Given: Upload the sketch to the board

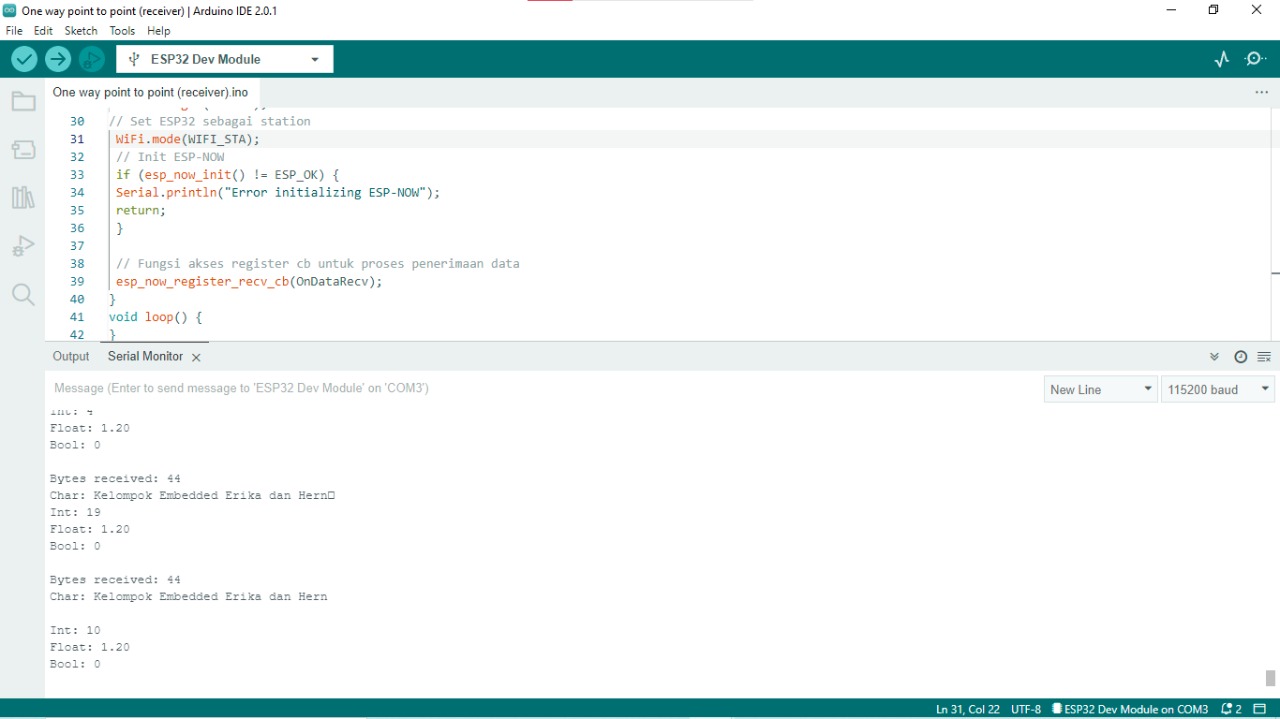Looking at the screenshot, I should point(57,58).
